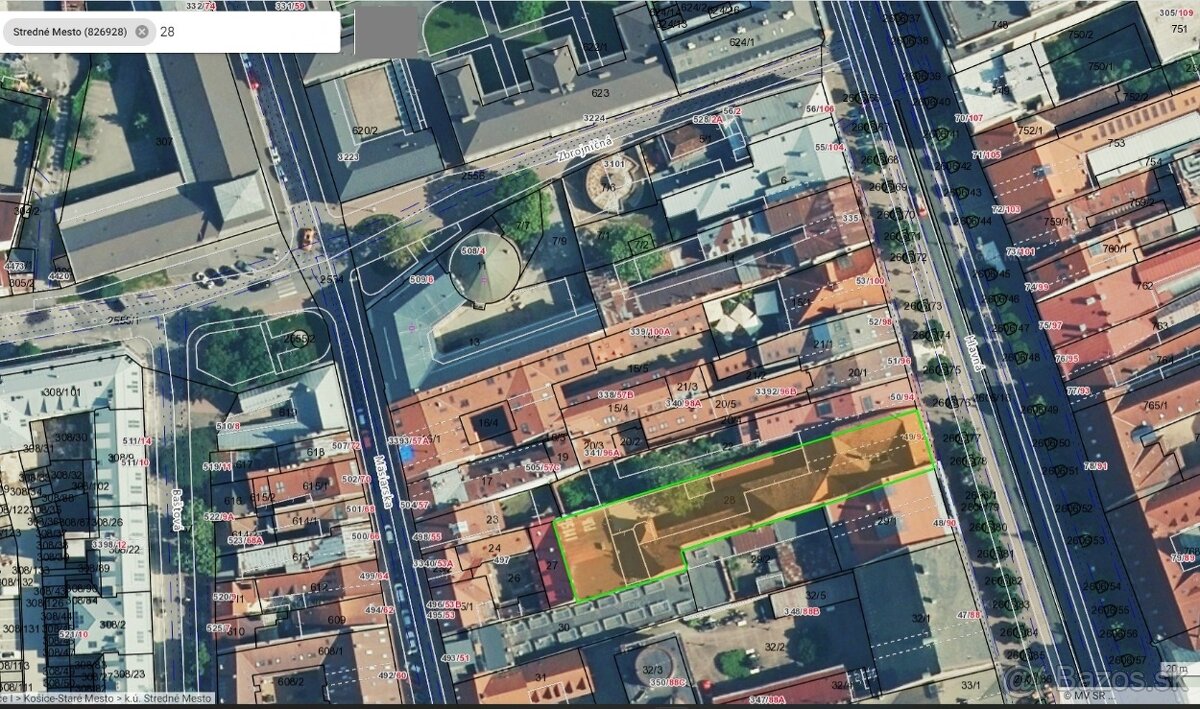
Task: Select parcel 33/1 near bottom
Action: pyautogui.click(x=970, y=685)
